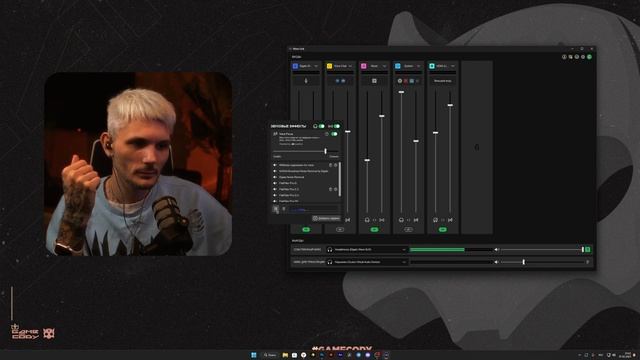Toggle the effects button under the Voice Chat channel
The image size is (640, 360).
tap(340, 230)
